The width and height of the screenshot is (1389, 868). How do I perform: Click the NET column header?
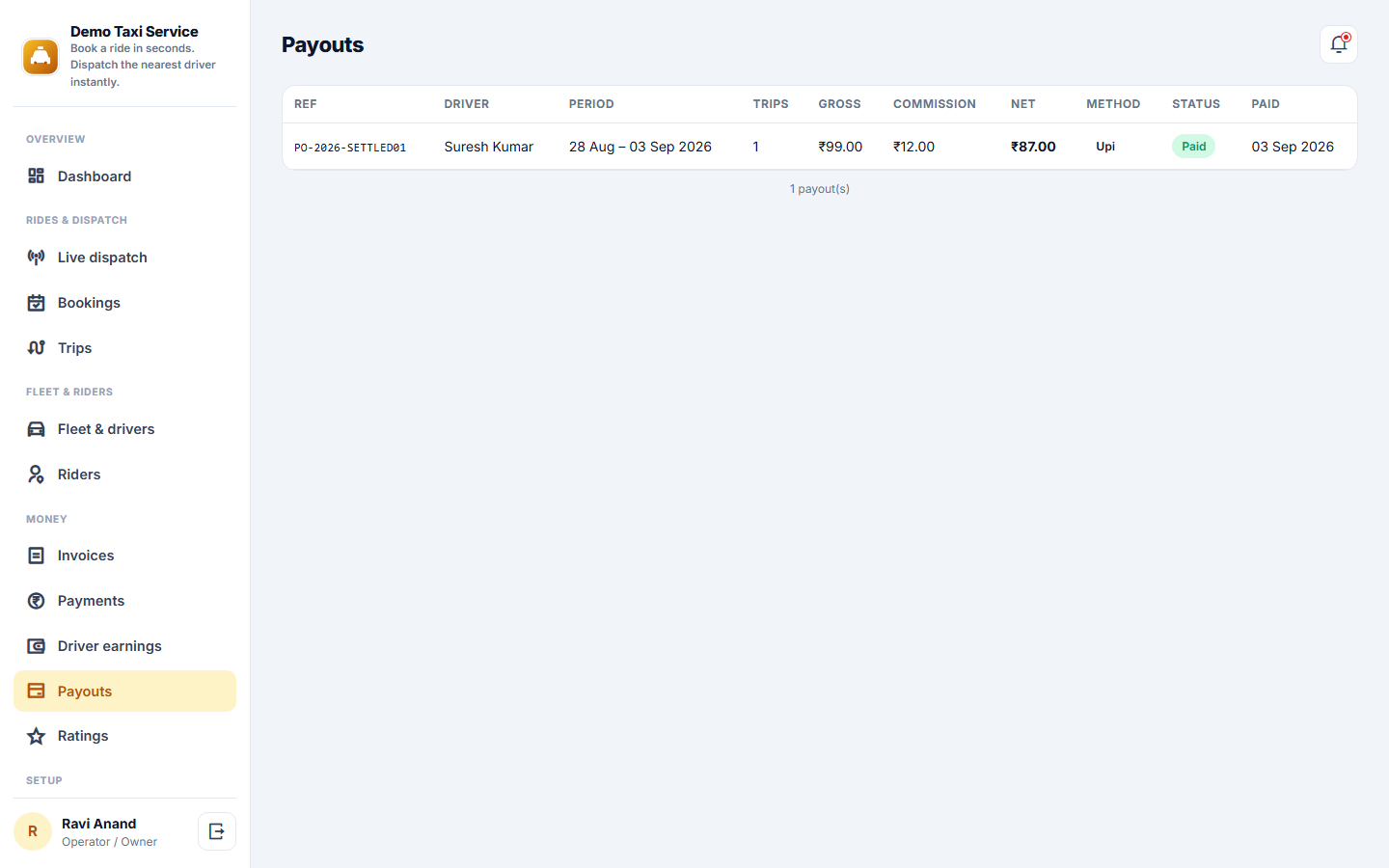pyautogui.click(x=1023, y=104)
